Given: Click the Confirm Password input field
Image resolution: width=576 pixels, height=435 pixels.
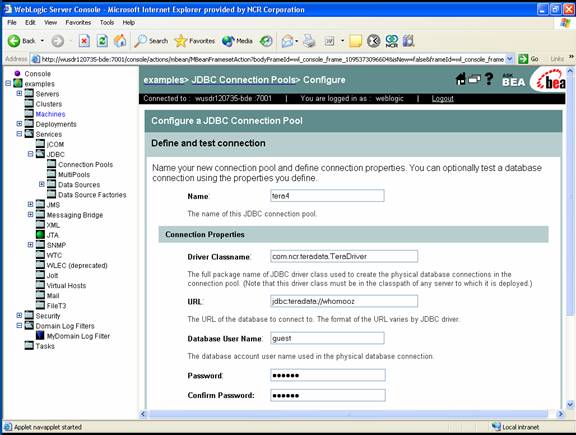Looking at the screenshot, I should click(x=328, y=395).
